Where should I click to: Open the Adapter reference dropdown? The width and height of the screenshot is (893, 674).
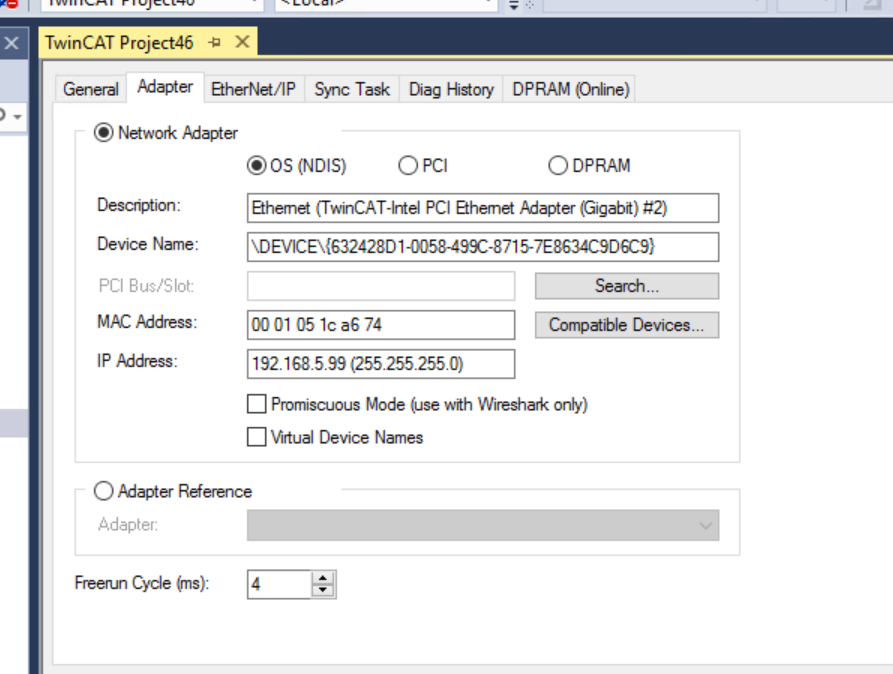tap(483, 525)
